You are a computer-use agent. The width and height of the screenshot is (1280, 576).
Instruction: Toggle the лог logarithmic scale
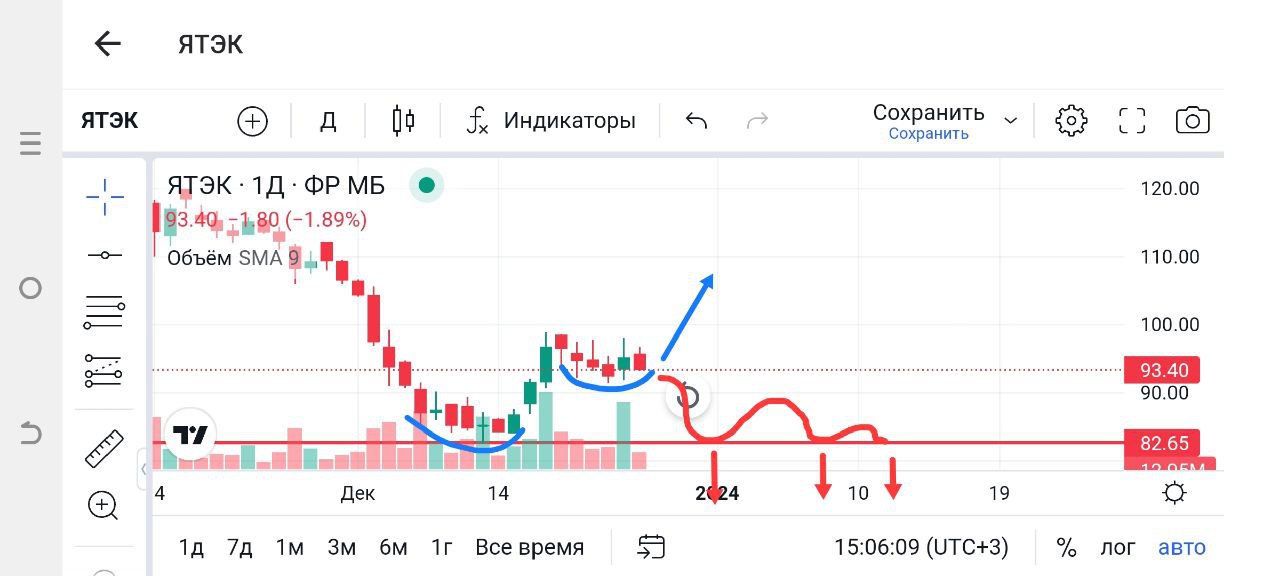[x=1118, y=547]
